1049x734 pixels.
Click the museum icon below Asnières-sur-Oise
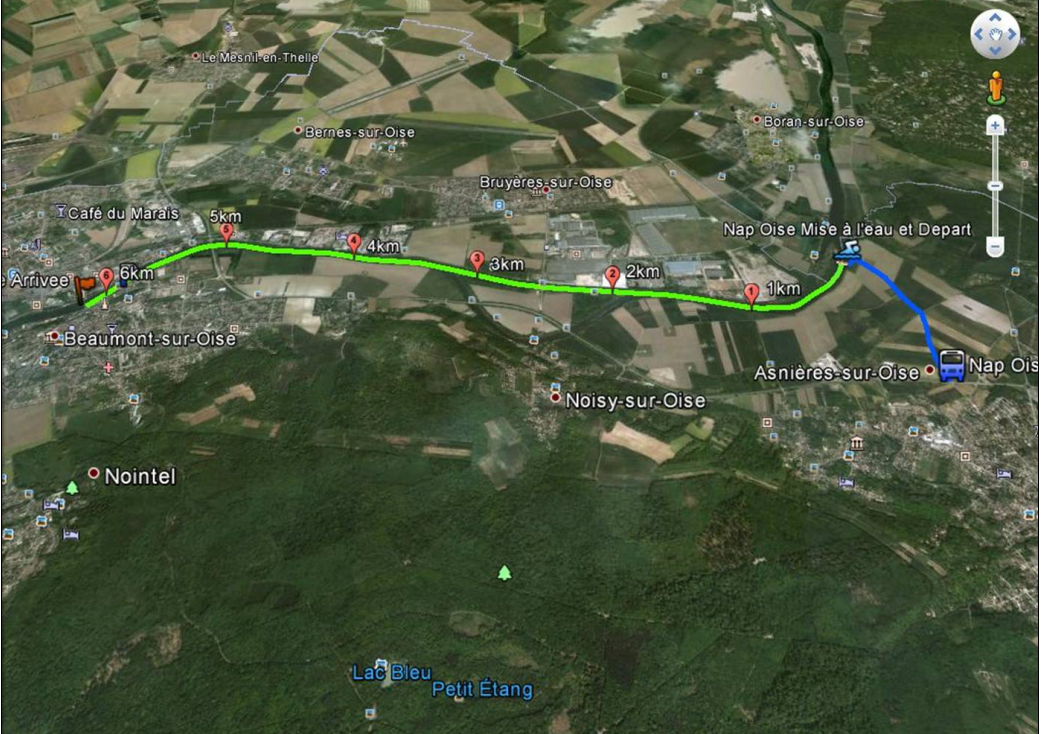pos(856,443)
